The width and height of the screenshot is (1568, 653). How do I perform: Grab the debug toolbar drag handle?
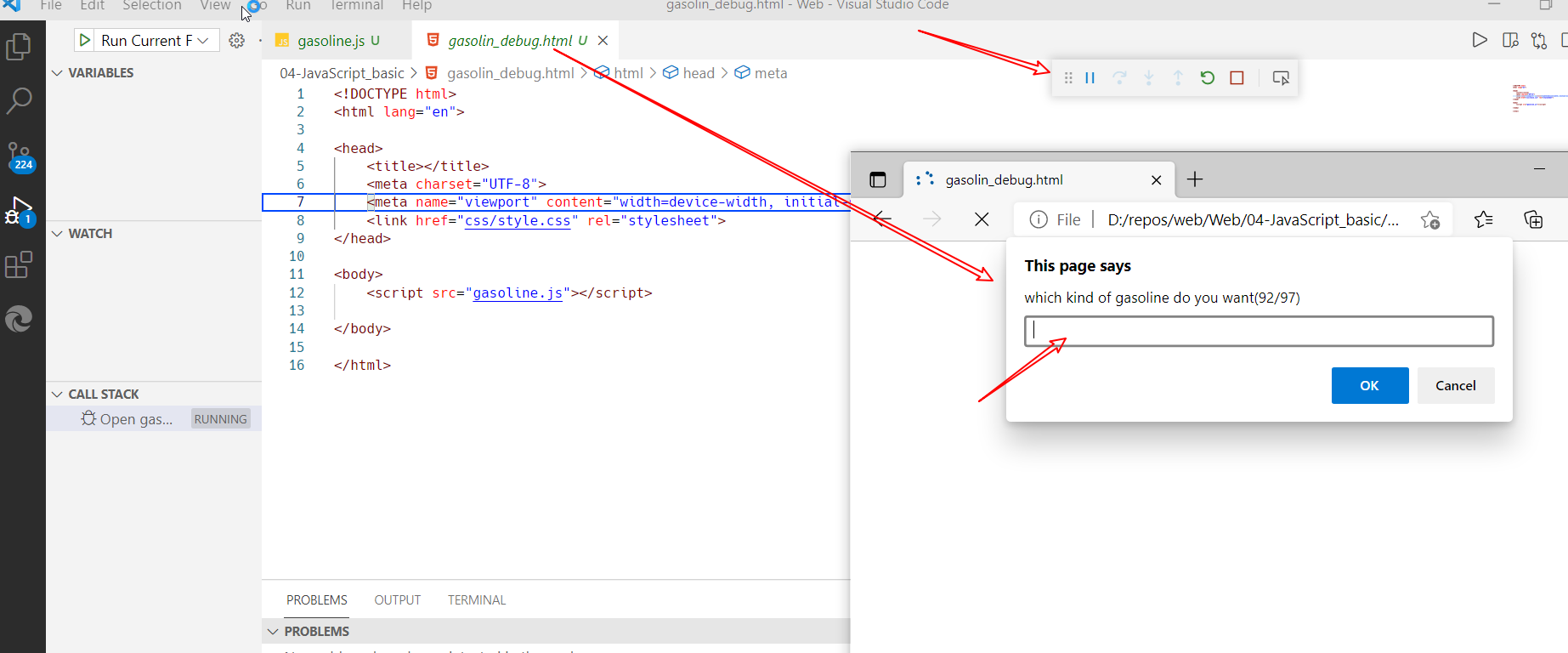(x=1068, y=78)
